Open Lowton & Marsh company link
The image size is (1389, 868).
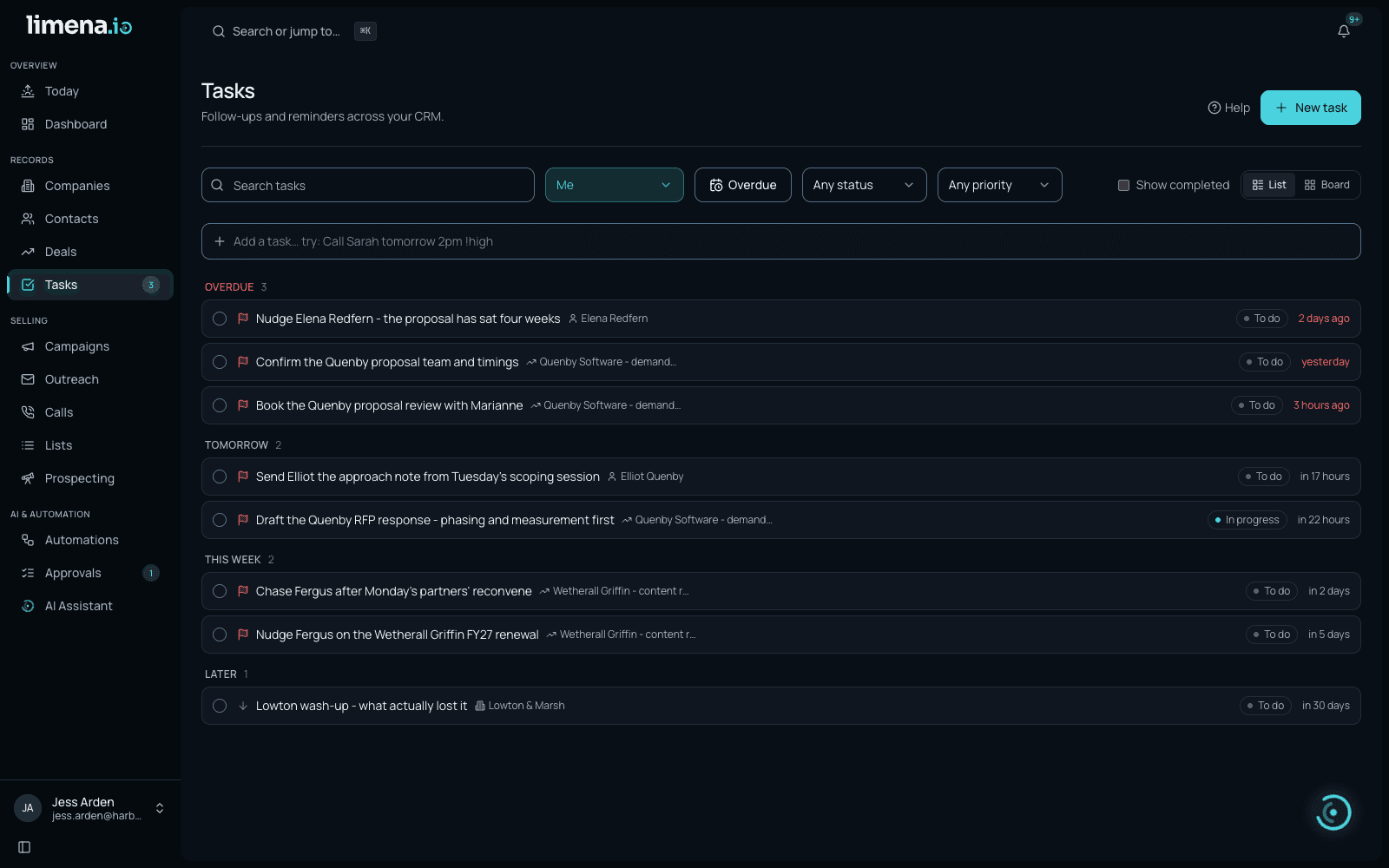coord(519,706)
